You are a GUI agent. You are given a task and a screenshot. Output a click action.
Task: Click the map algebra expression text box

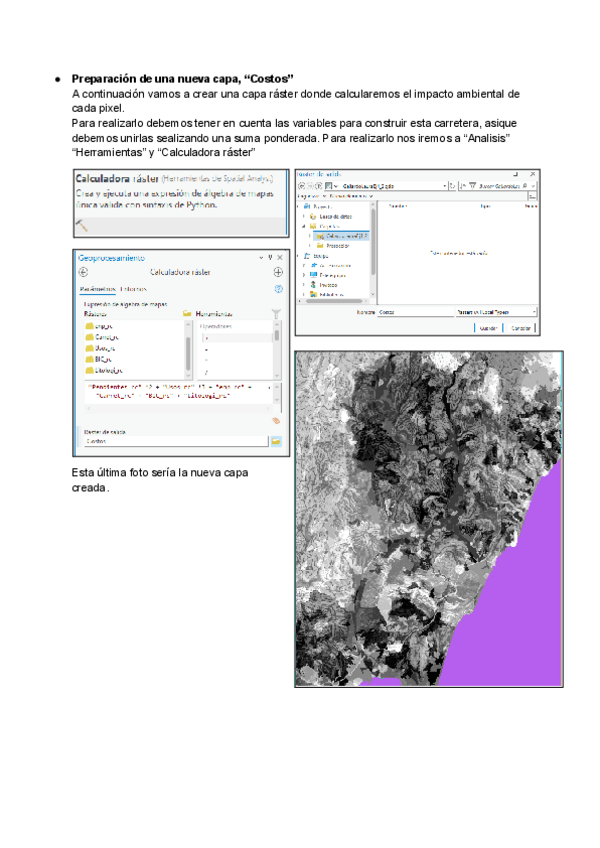click(179, 392)
